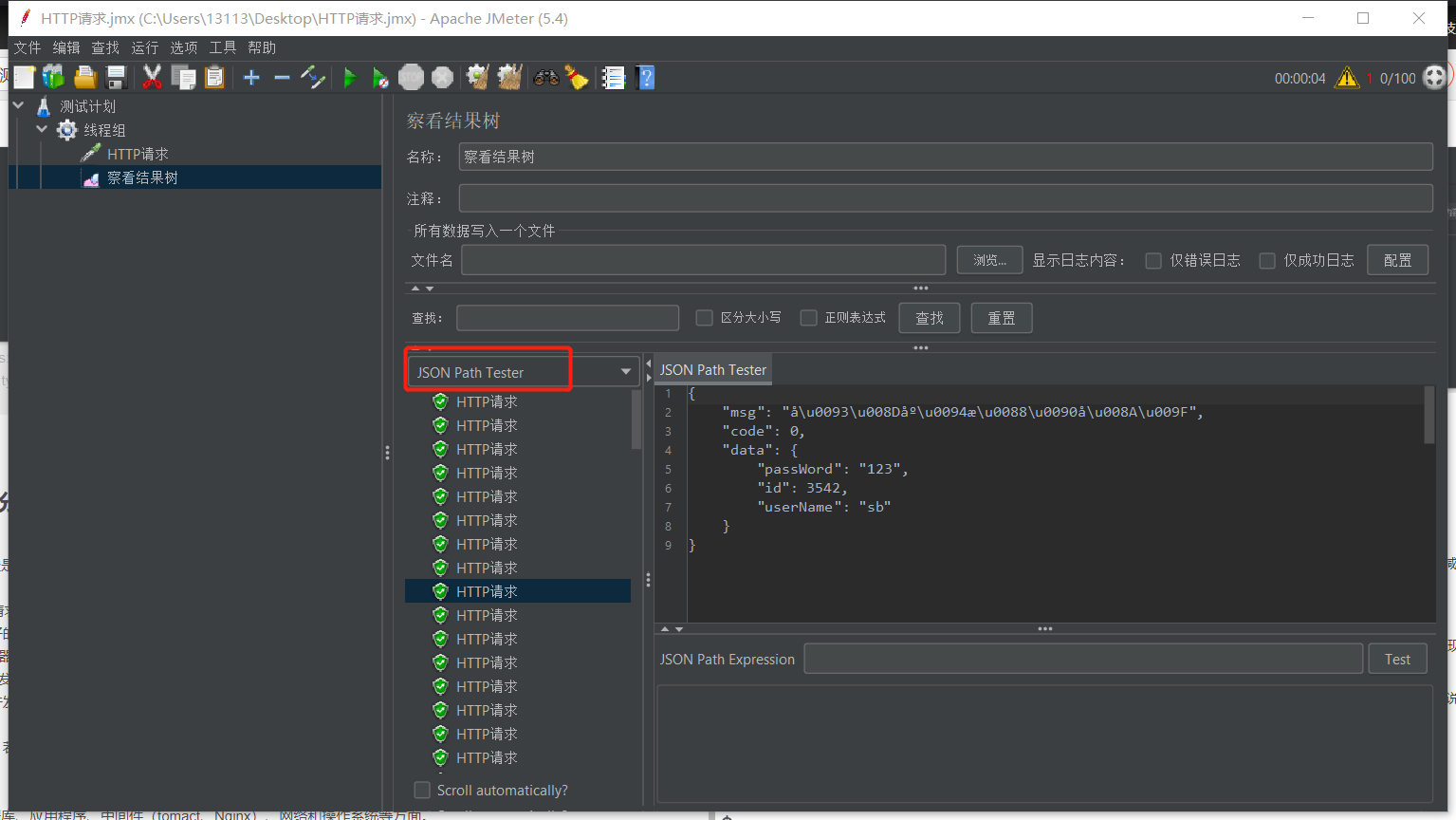Check the Scroll automatically? option
The height and width of the screenshot is (820, 1456).
click(422, 790)
